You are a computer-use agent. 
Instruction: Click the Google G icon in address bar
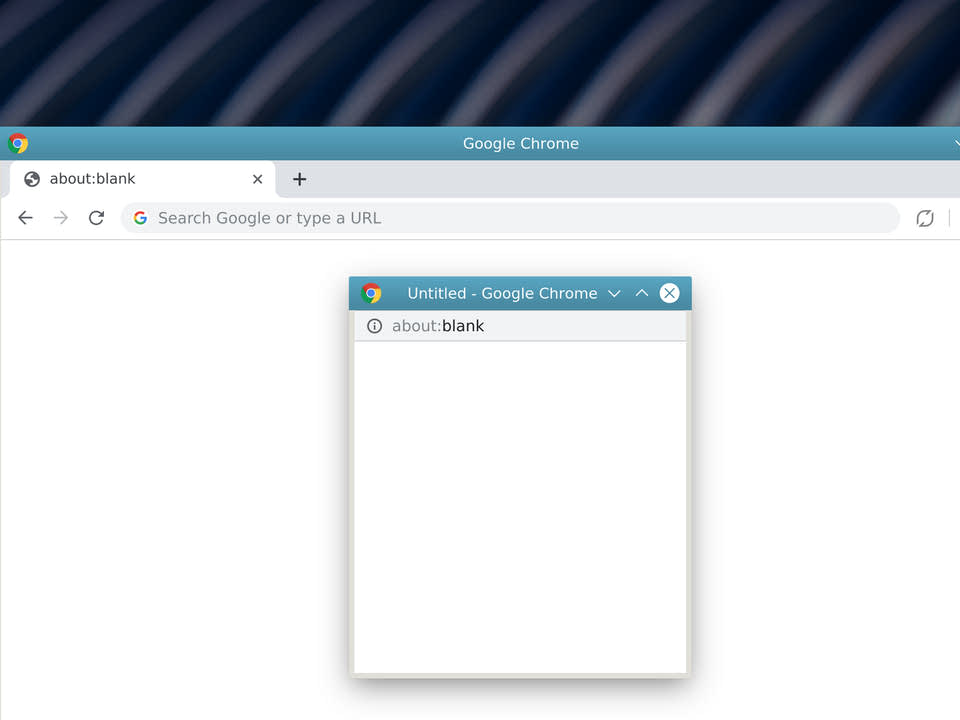point(141,218)
